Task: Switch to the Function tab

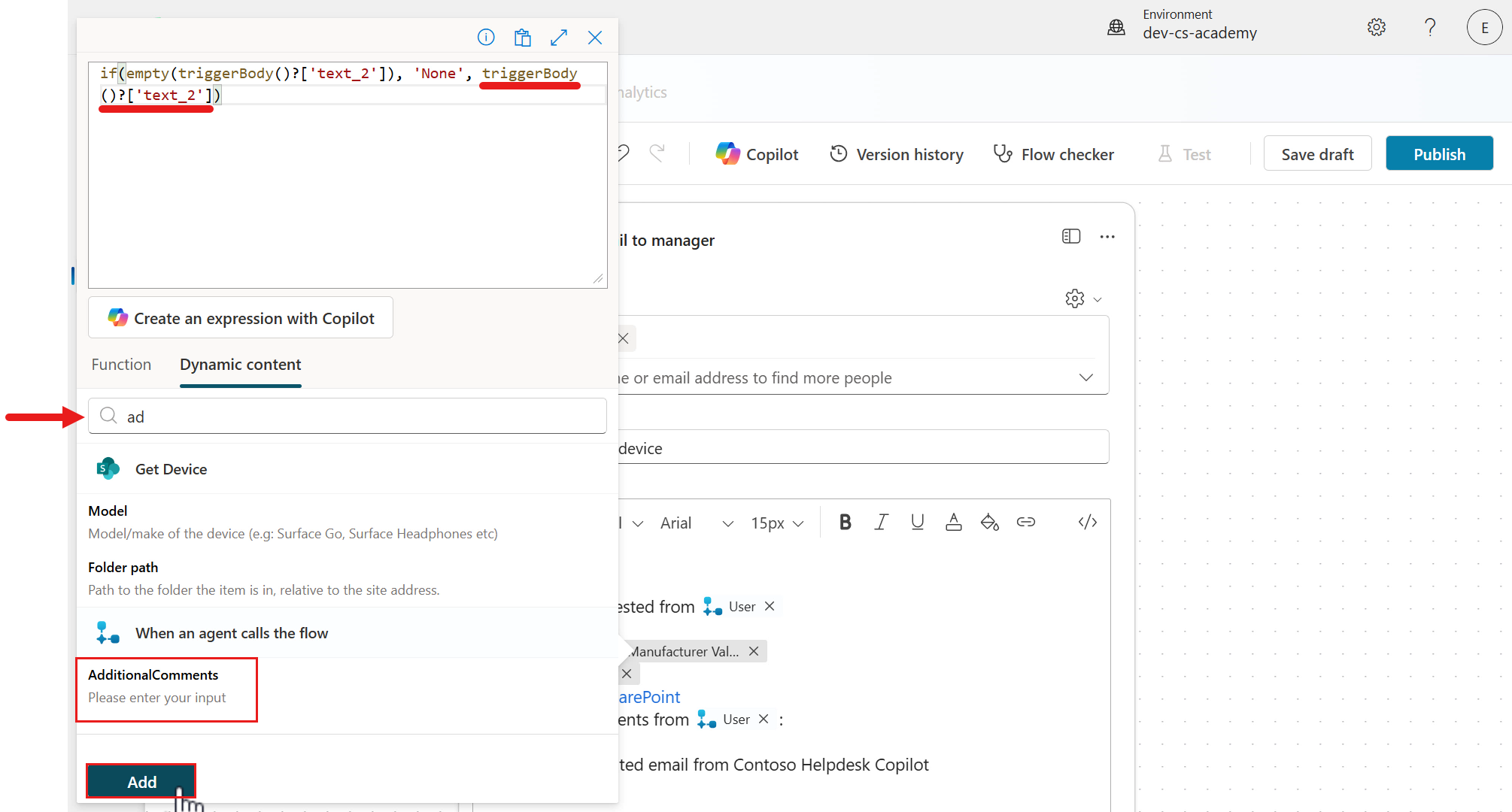Action: pos(121,365)
